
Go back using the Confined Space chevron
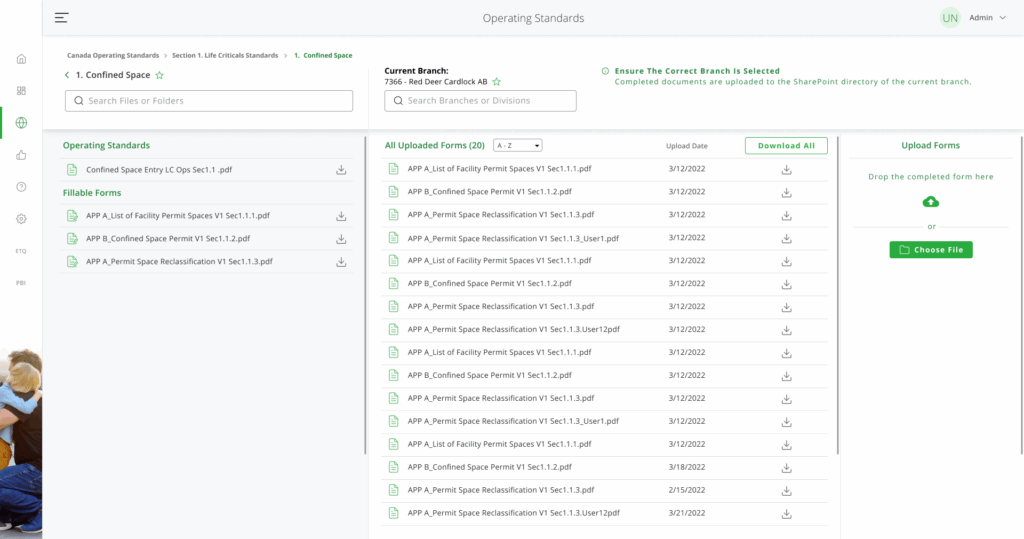(x=67, y=75)
